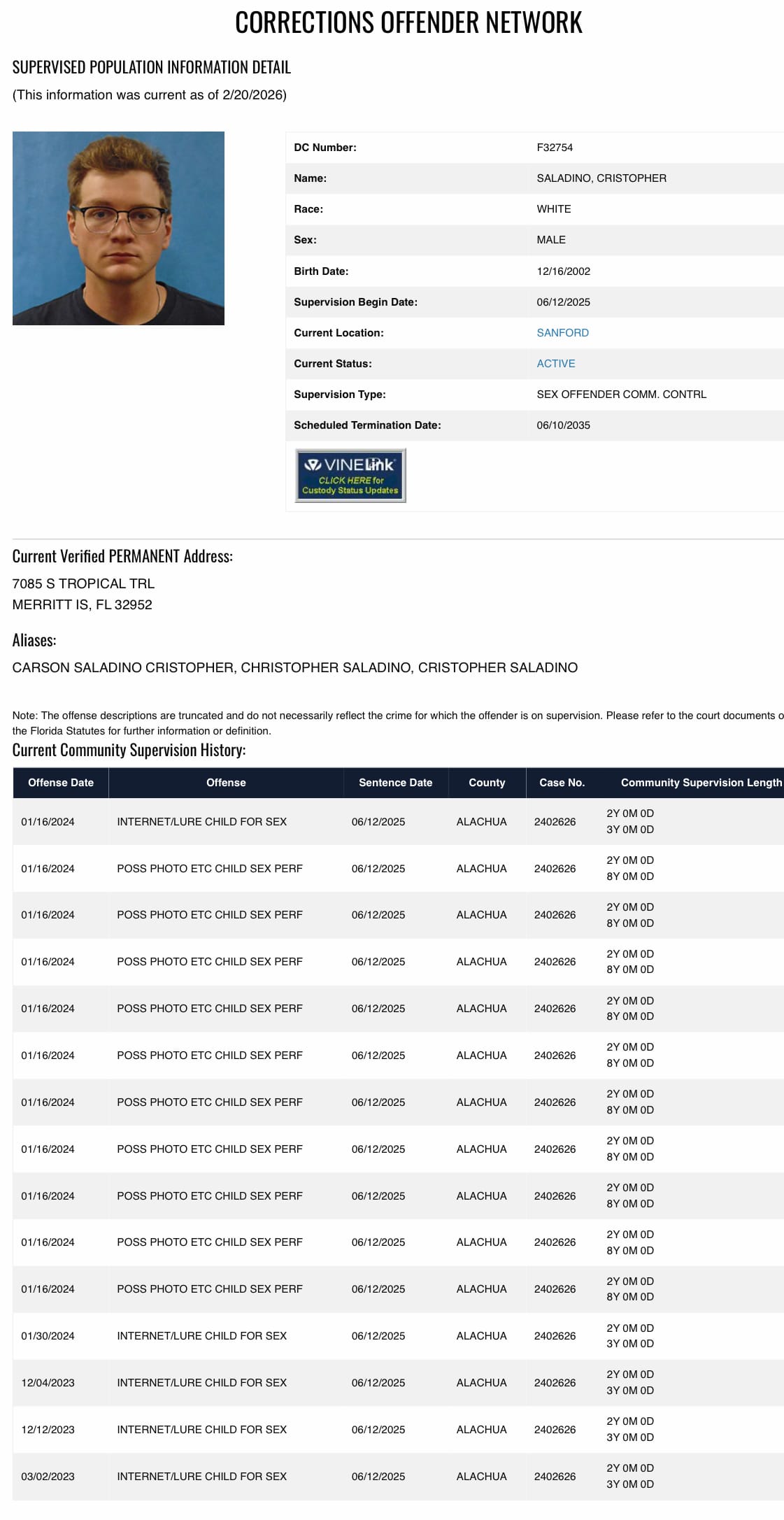Click the CORRECTIONS OFFENDER NETWORK page title

[408, 22]
